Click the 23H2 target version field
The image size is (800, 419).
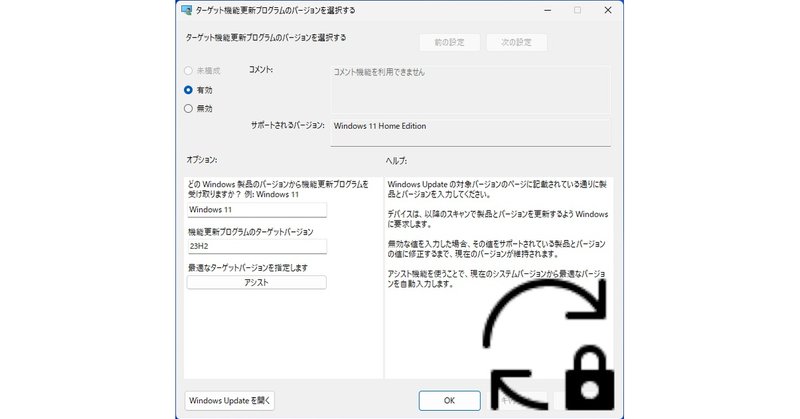pyautogui.click(x=257, y=246)
